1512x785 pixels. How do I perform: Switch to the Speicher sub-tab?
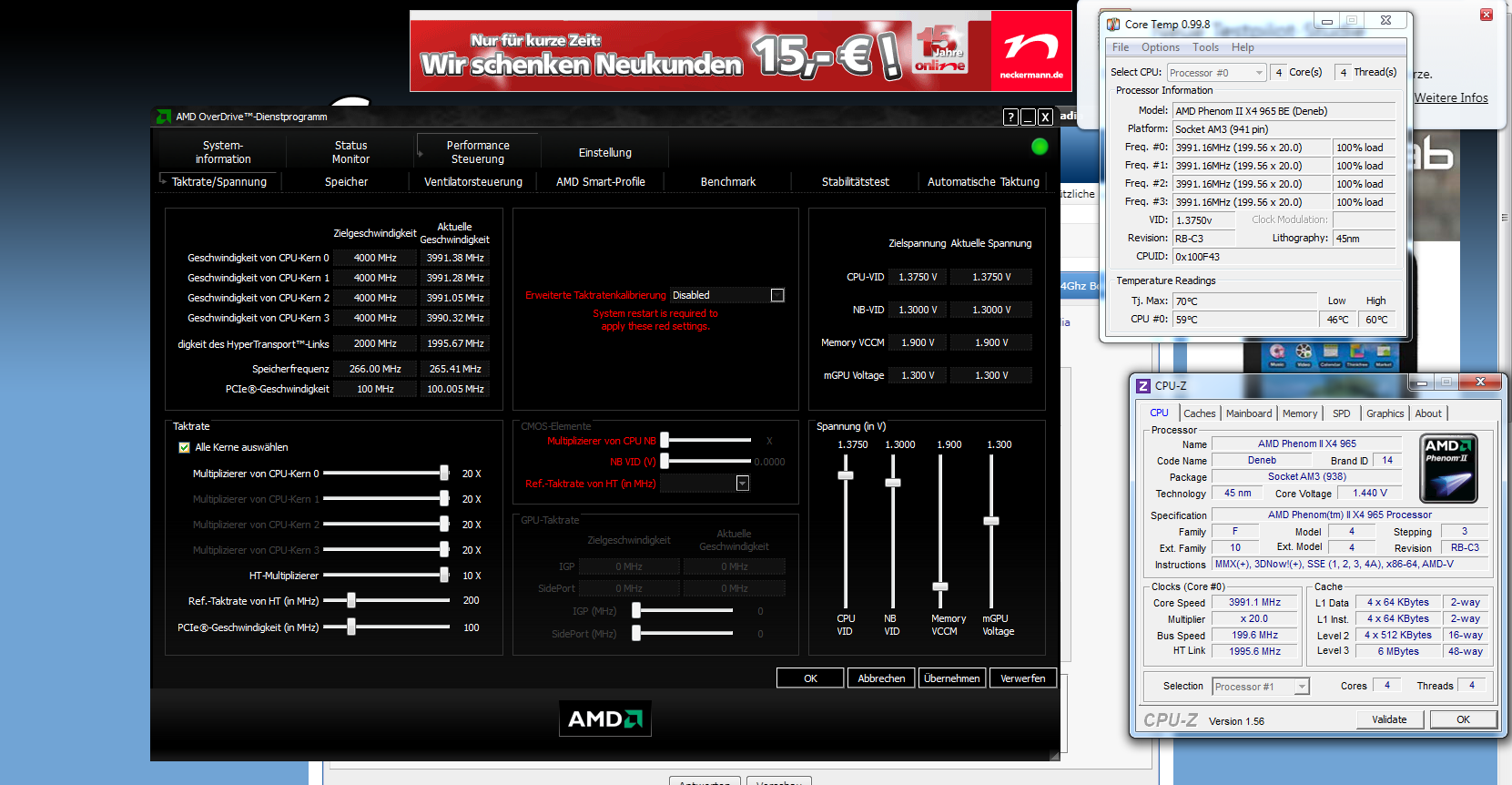346,181
